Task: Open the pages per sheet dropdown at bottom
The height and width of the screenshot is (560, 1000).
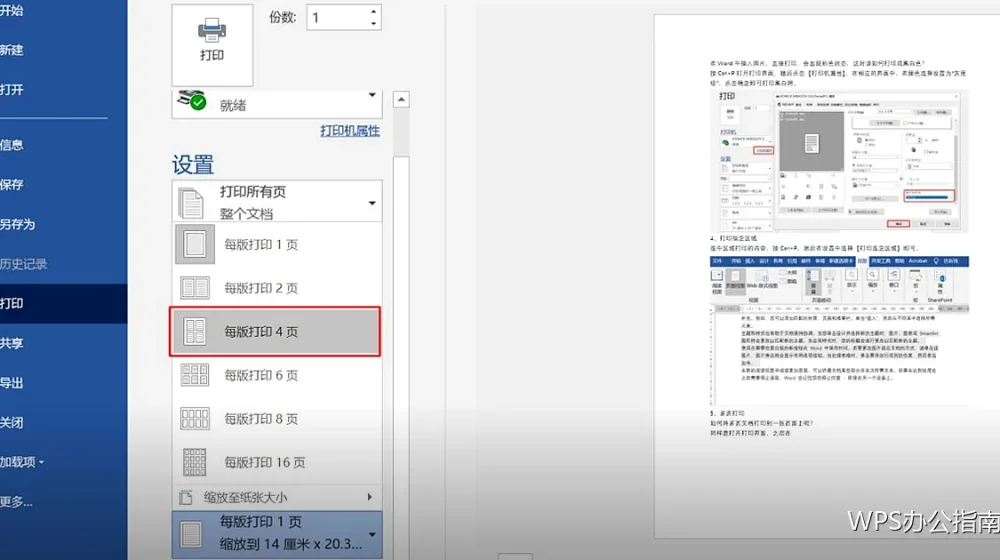Action: [x=277, y=534]
